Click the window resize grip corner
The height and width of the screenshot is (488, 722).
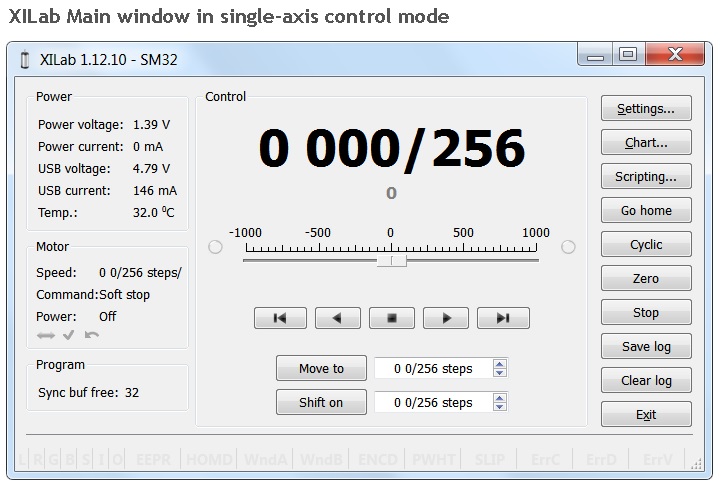(696, 464)
